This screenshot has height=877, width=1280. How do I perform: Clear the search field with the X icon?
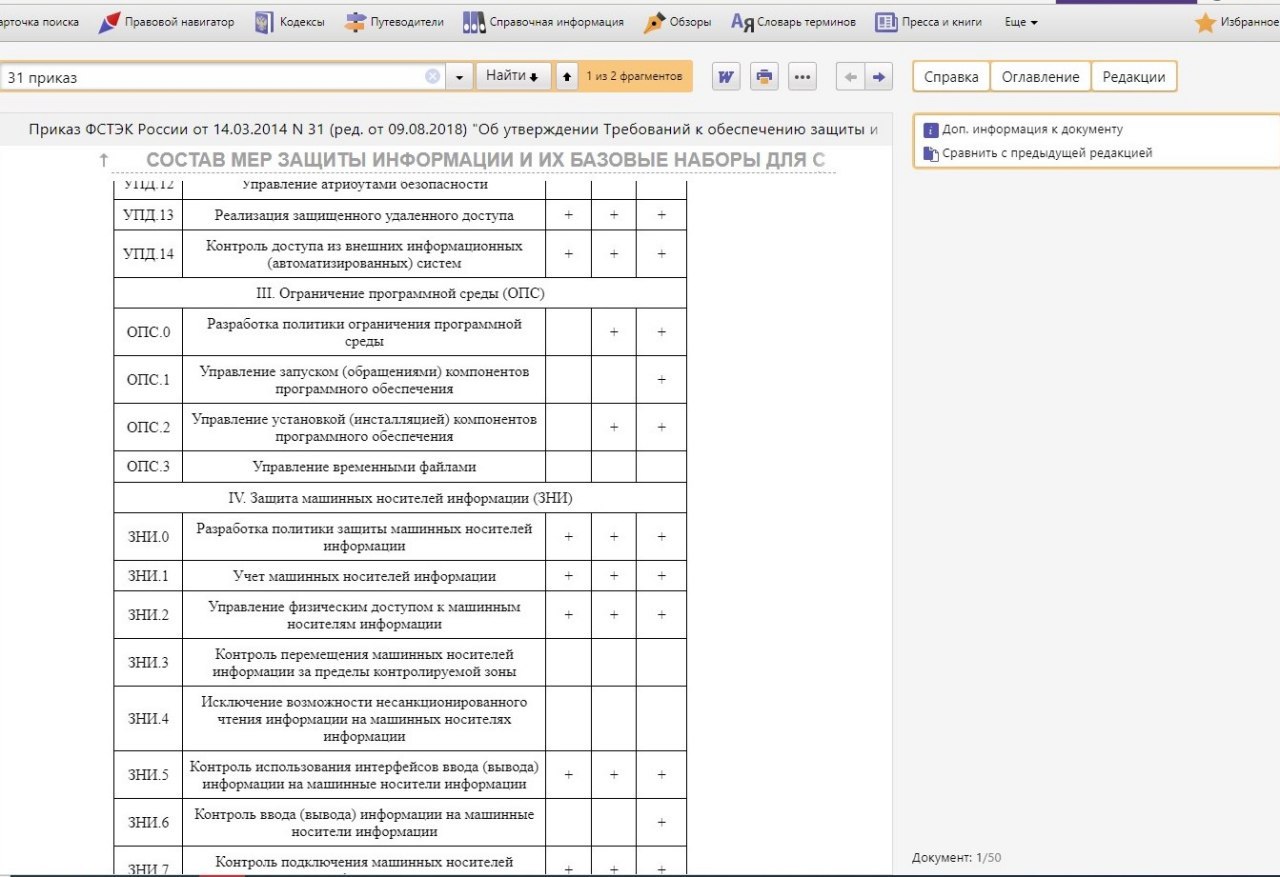tap(432, 77)
